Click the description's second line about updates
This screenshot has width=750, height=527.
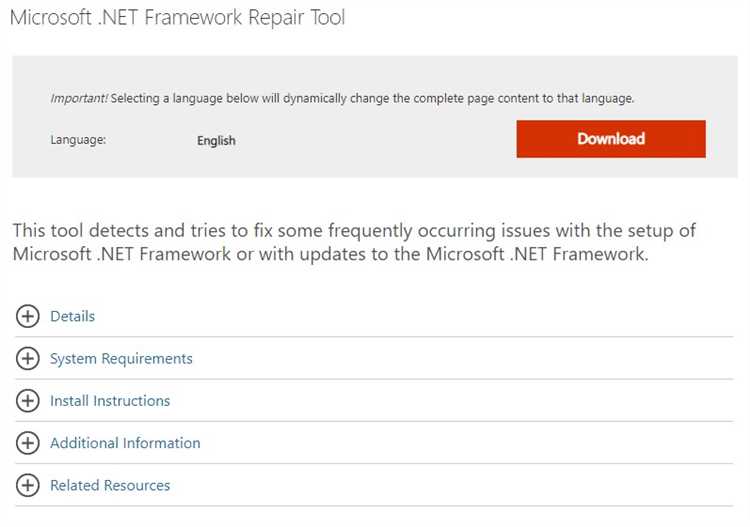tap(331, 254)
